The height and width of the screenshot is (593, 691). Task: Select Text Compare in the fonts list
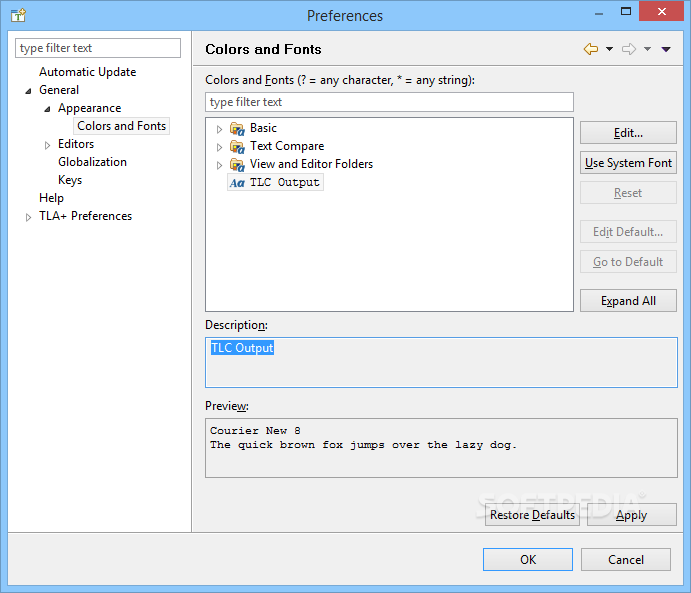coord(287,146)
